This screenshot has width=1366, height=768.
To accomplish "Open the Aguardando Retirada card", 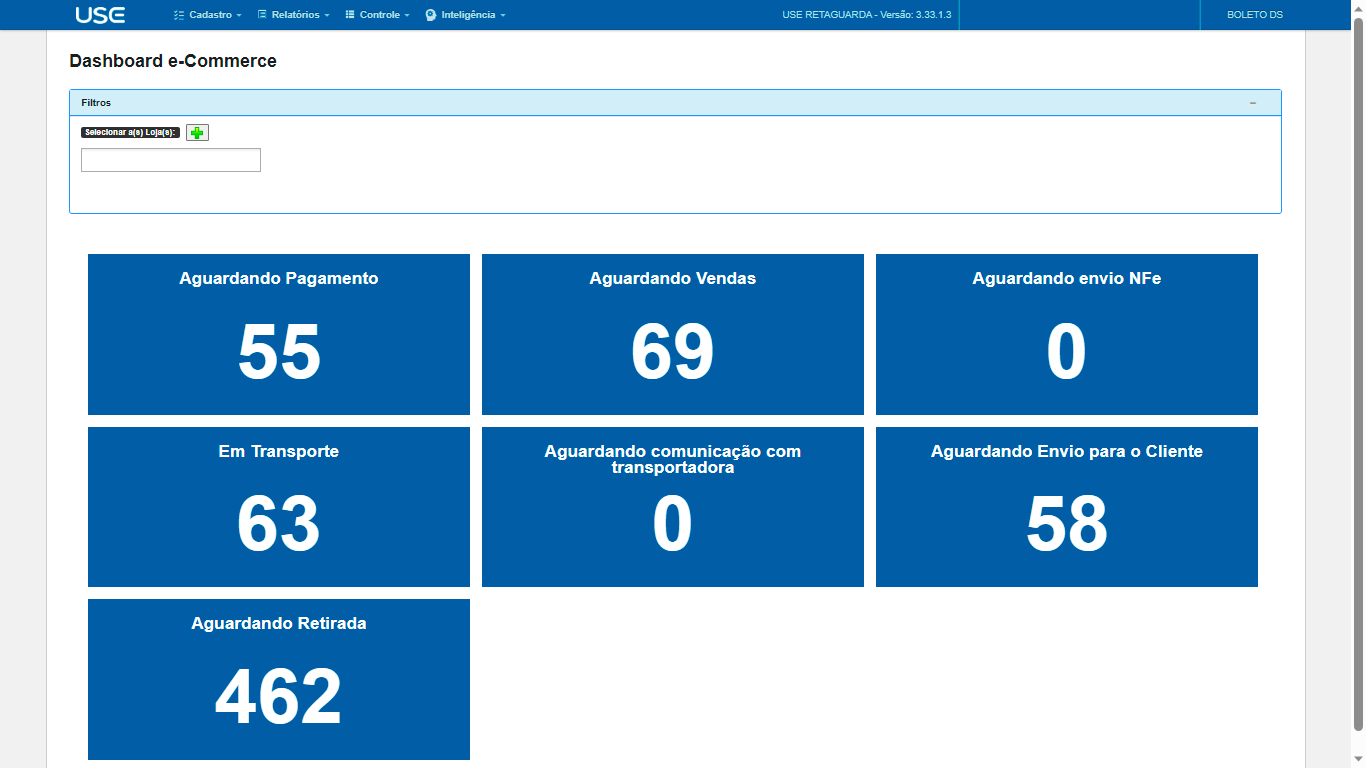I will pos(279,679).
